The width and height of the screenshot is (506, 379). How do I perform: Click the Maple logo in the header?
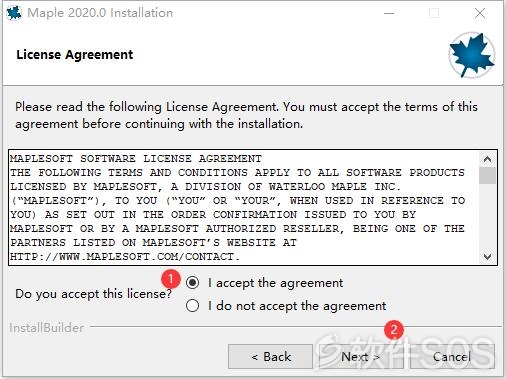tap(471, 55)
